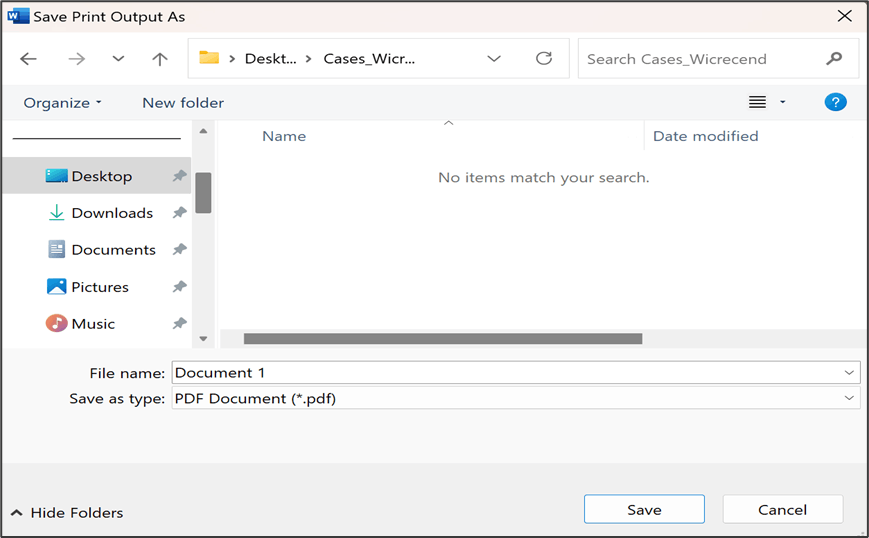Click the search magnifier icon
Viewport: 869px width, 538px height.
pyautogui.click(x=834, y=59)
